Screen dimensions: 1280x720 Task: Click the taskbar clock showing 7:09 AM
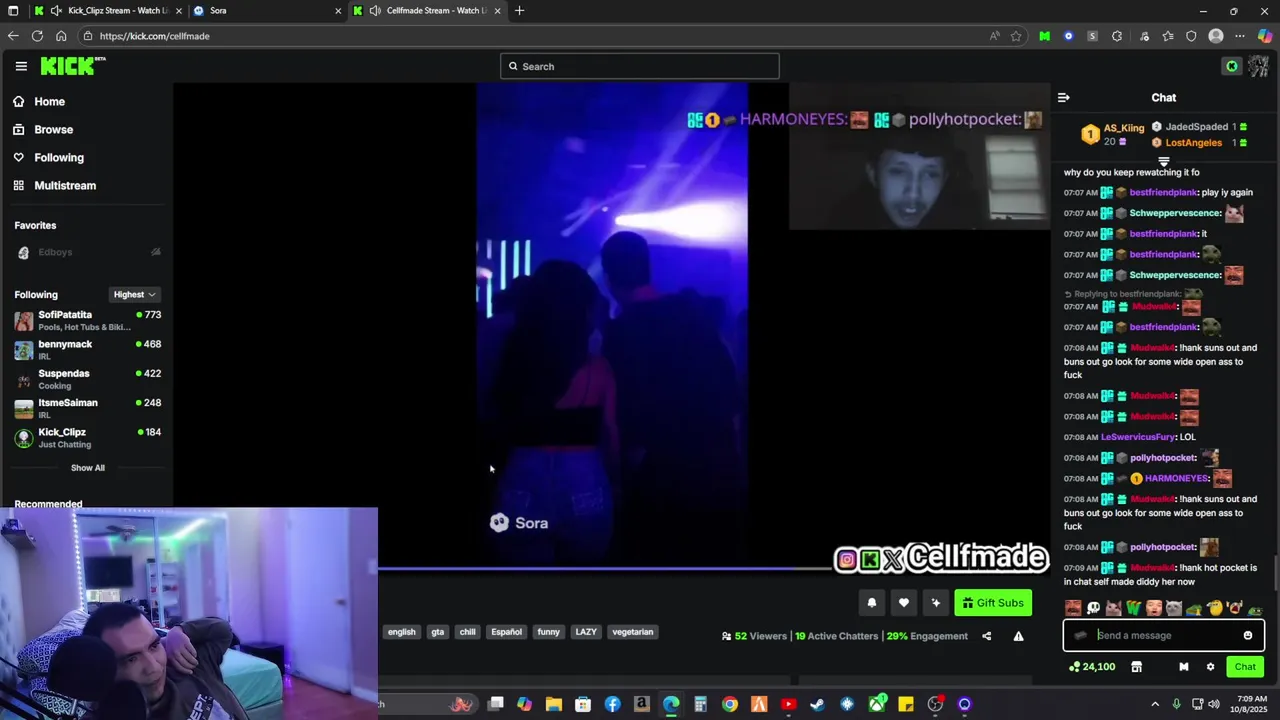pos(1251,704)
